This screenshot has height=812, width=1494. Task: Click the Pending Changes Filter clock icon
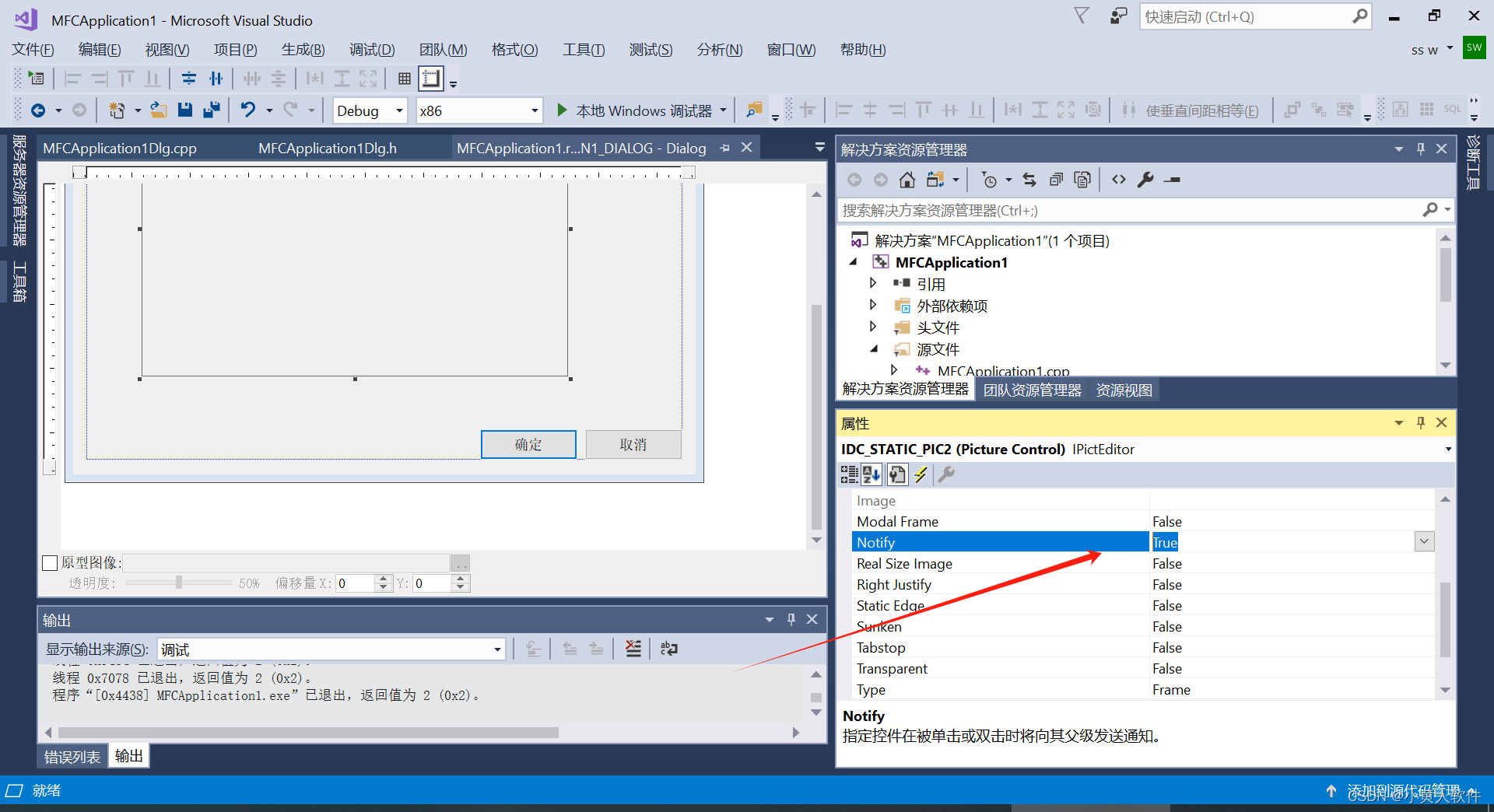[989, 180]
